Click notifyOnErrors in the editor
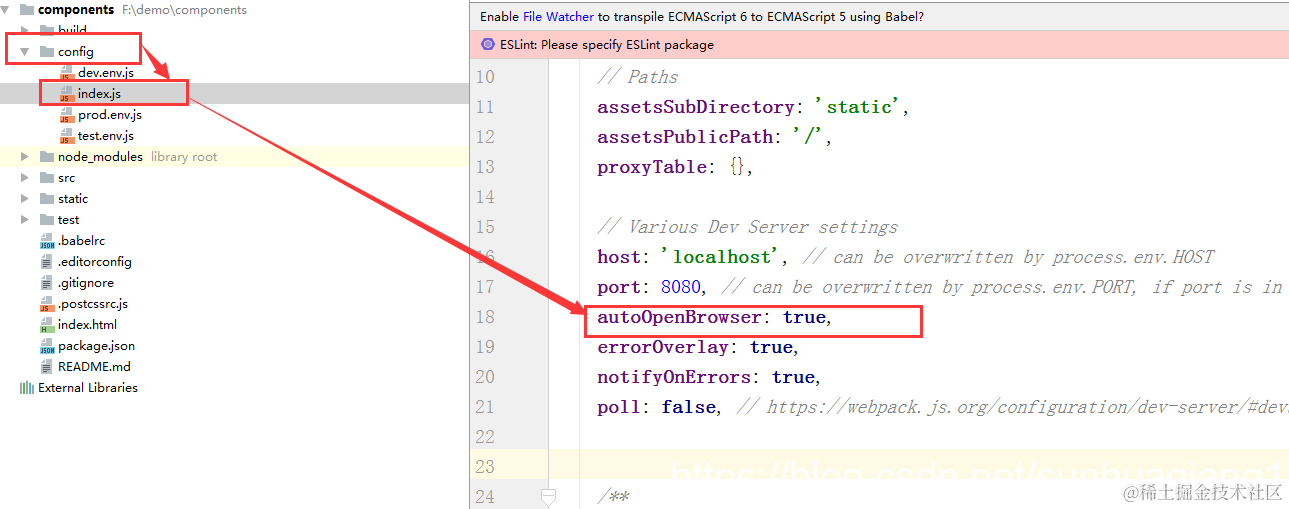 [x=673, y=377]
